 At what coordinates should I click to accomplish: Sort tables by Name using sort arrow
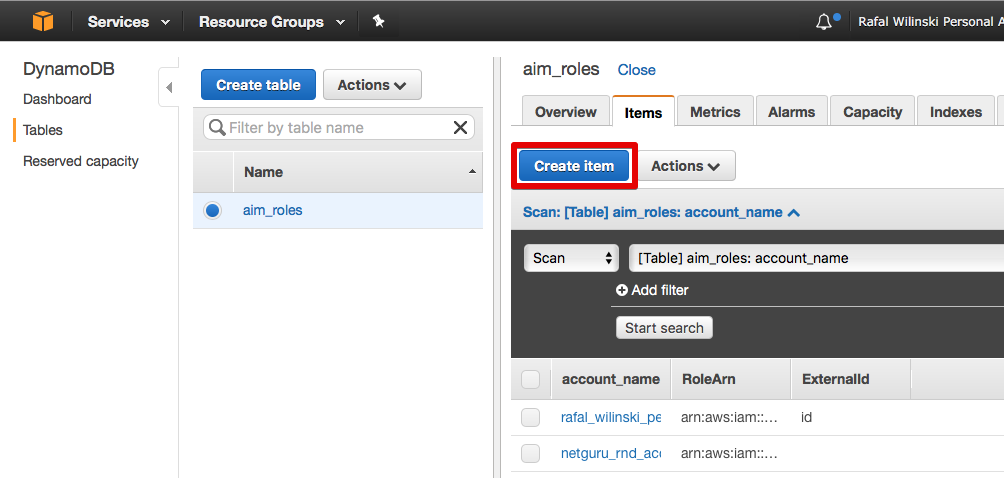tap(473, 172)
